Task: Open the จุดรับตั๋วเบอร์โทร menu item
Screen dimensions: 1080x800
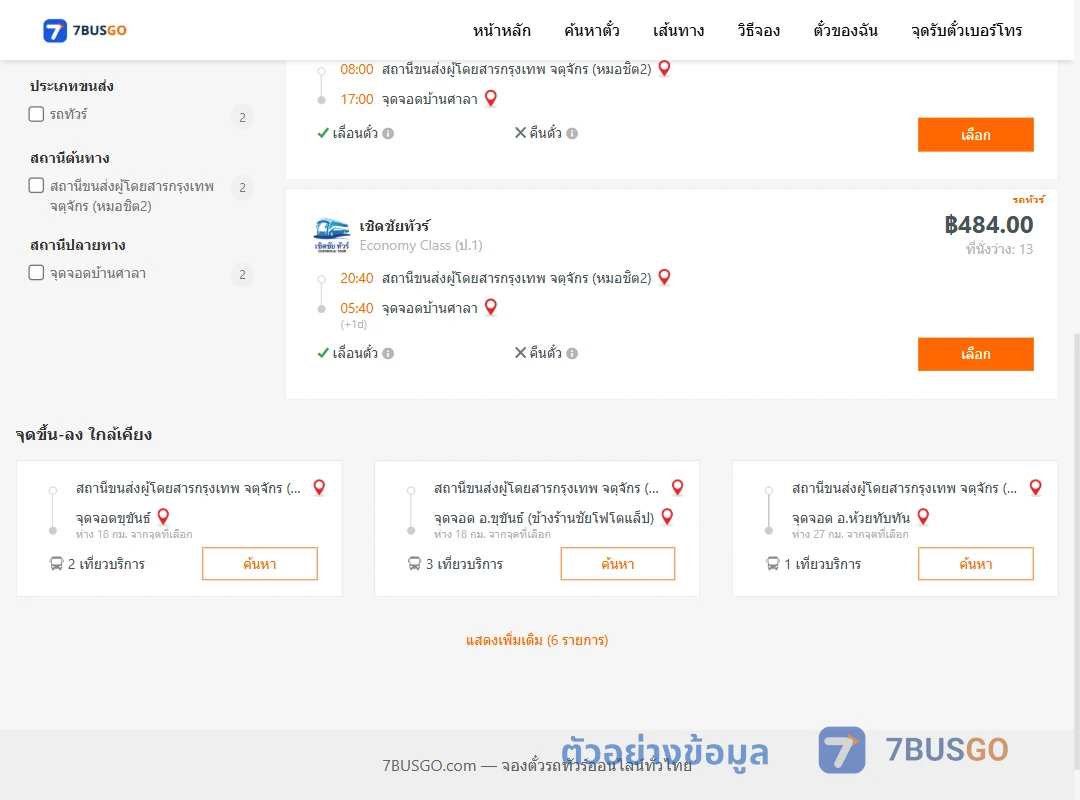Action: (x=966, y=30)
